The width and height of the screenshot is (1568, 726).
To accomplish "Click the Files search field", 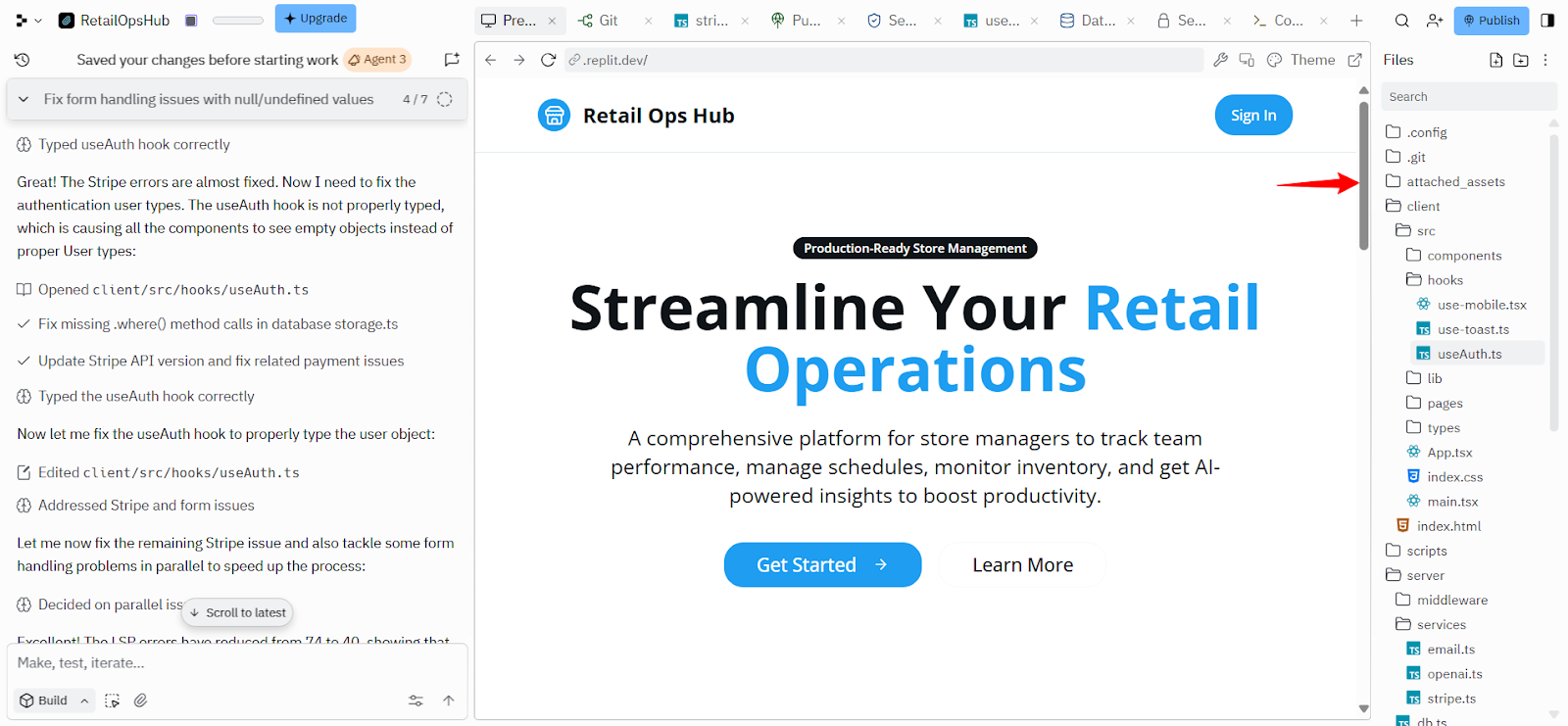I will coord(1468,97).
